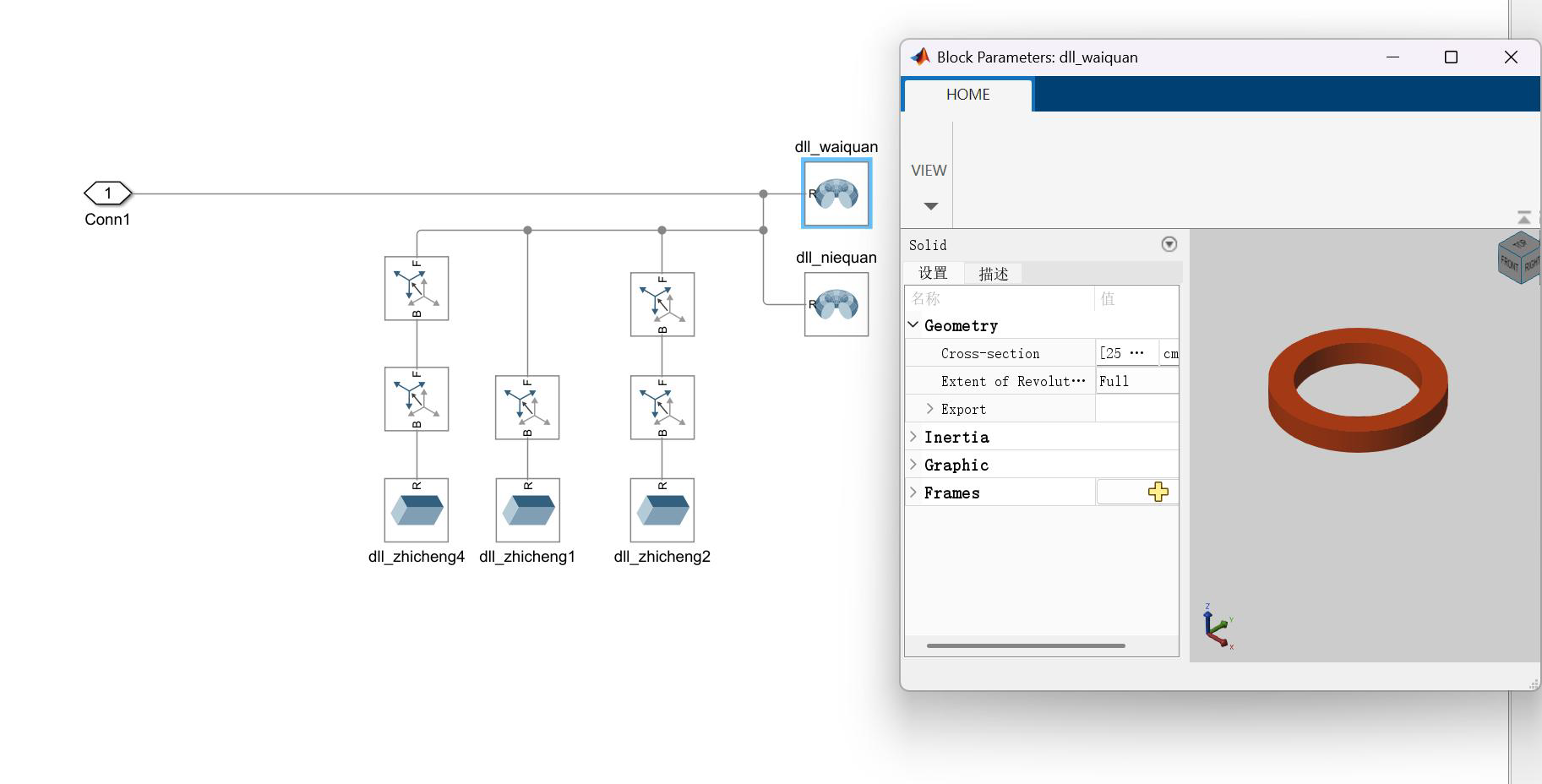1542x784 pixels.
Task: Select the dll_zhicheng2 brick solid block
Action: [662, 510]
